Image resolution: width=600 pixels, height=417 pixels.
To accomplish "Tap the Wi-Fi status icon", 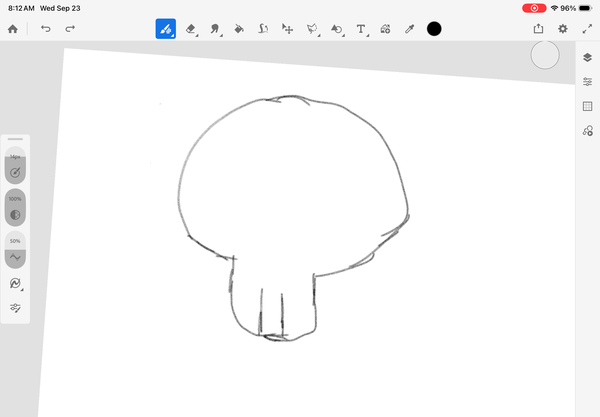I will coord(554,8).
